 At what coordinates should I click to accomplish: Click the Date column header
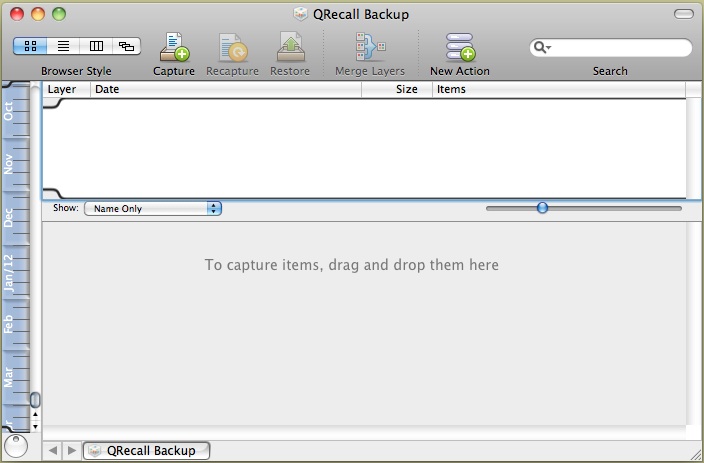coord(225,90)
